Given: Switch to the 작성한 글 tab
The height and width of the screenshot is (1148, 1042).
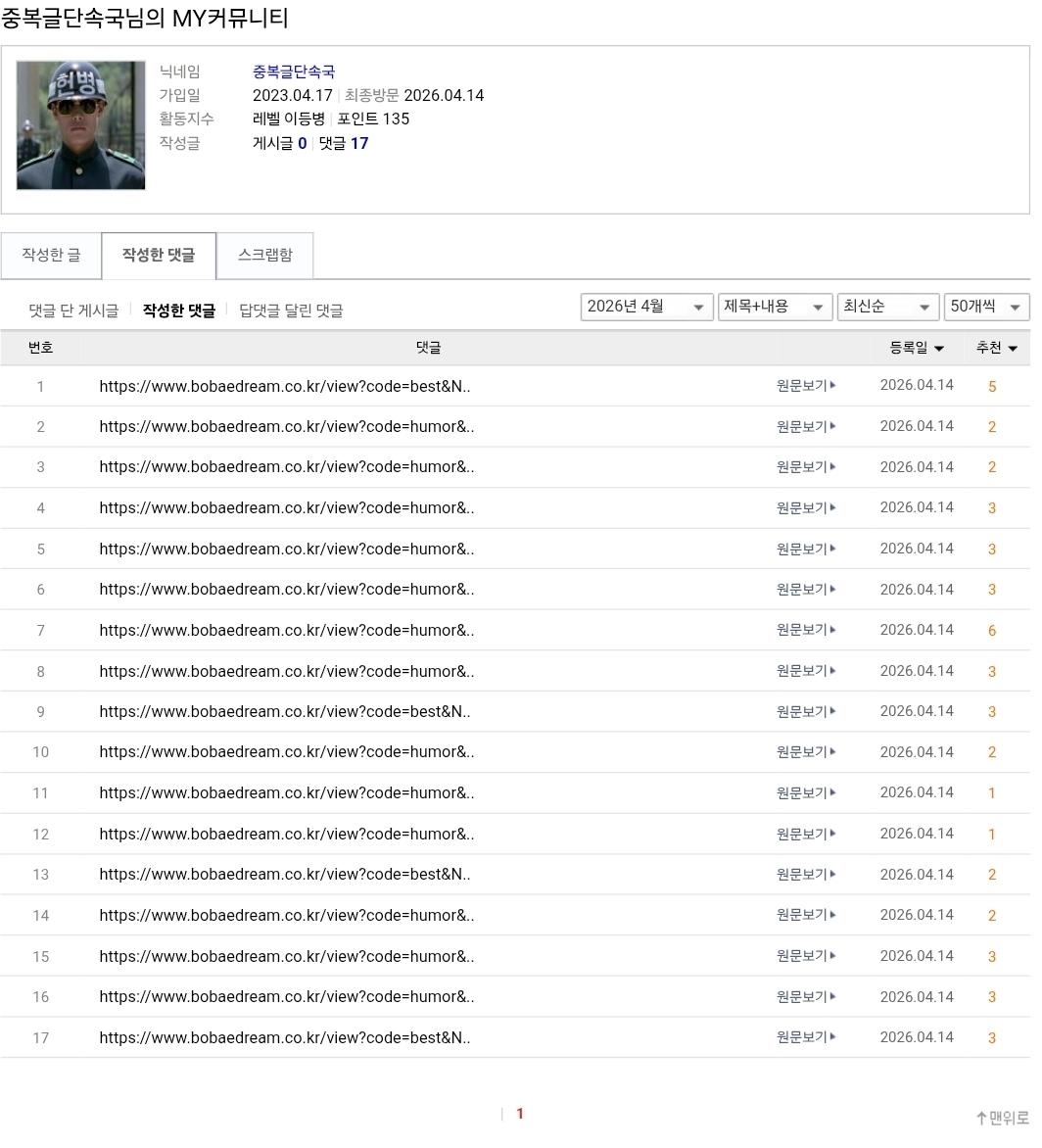Looking at the screenshot, I should click(x=51, y=255).
